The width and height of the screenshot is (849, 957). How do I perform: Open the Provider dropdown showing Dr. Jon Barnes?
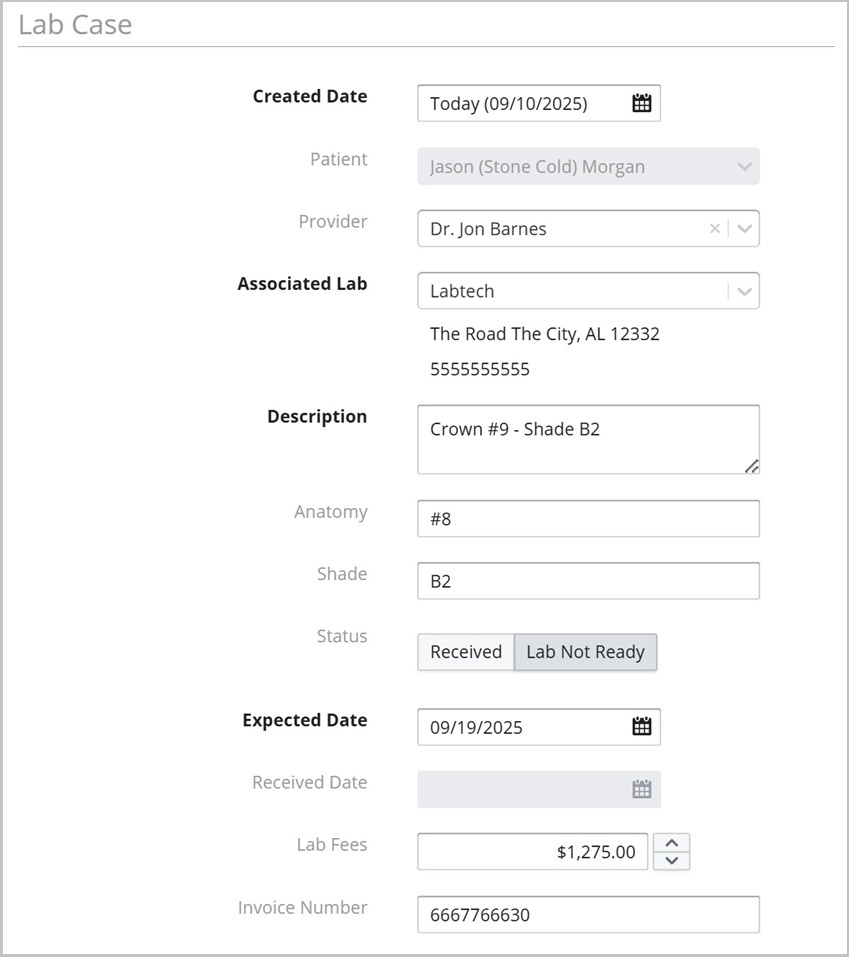point(743,228)
